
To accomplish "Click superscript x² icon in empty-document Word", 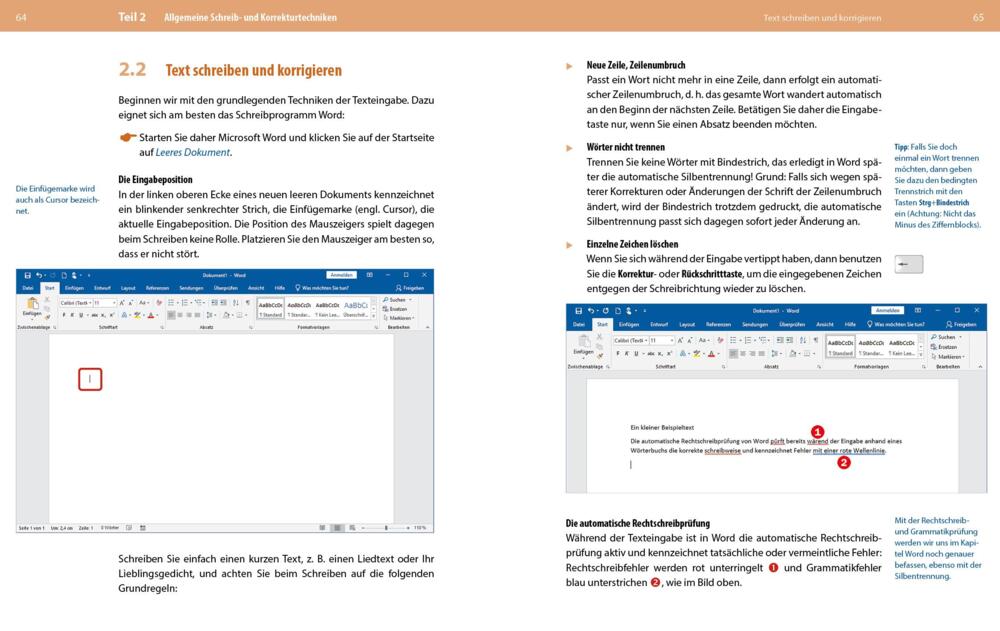I will pos(112,315).
